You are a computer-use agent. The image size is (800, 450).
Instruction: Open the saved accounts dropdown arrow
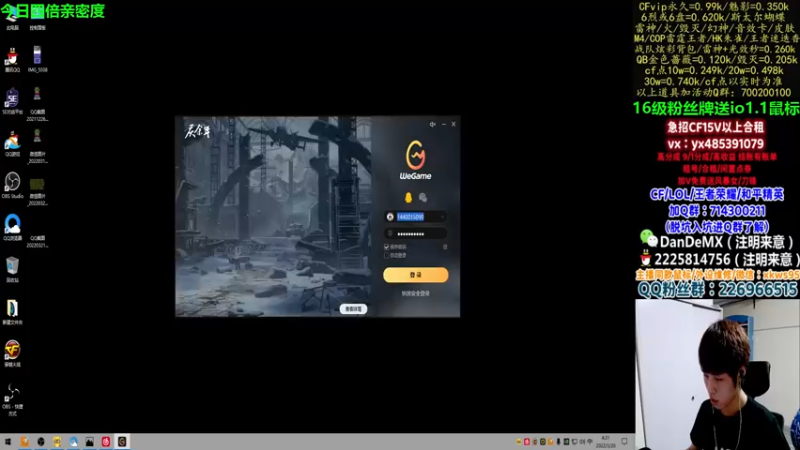coord(442,217)
